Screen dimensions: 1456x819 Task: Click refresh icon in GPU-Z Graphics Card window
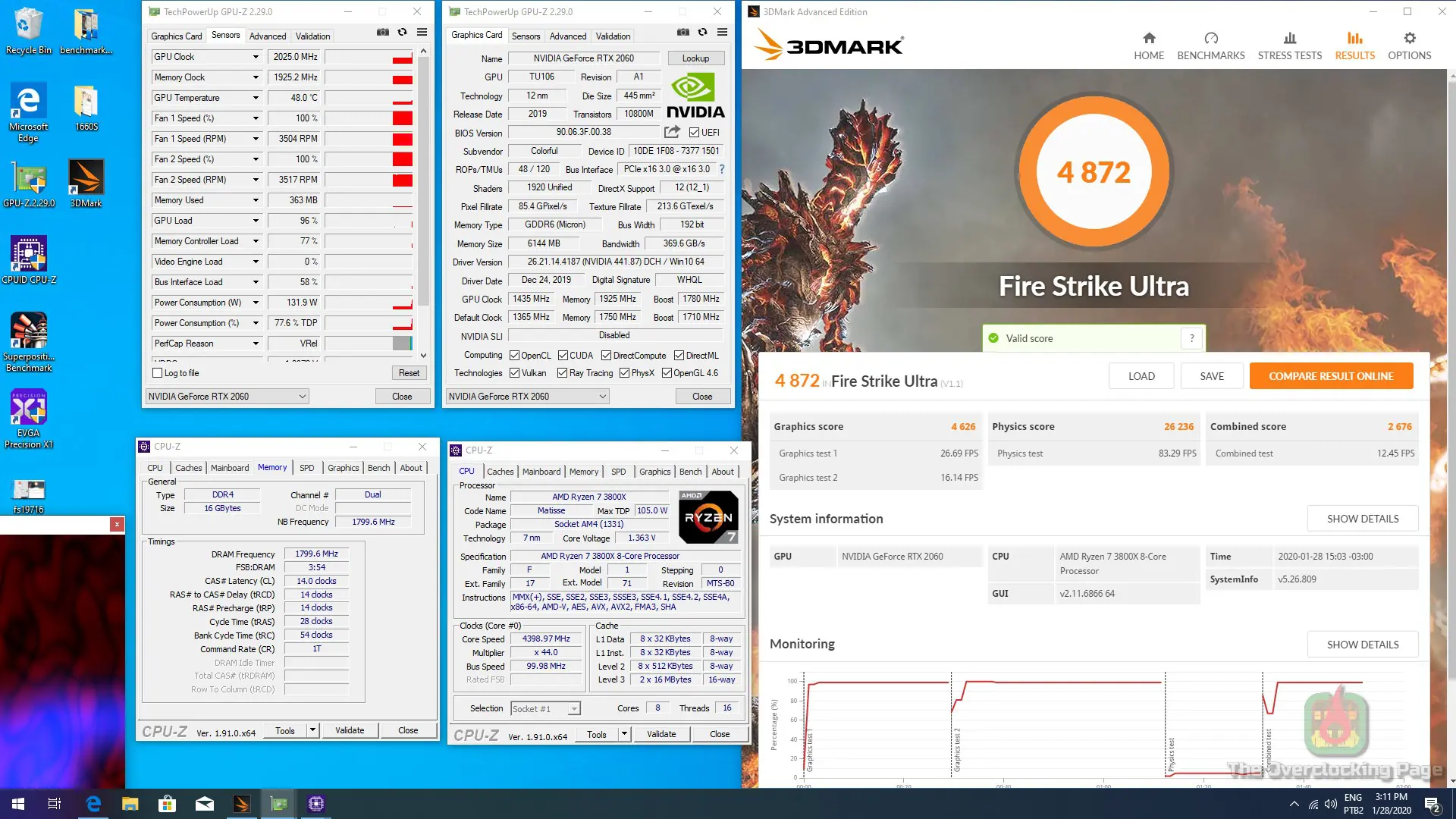[x=703, y=33]
